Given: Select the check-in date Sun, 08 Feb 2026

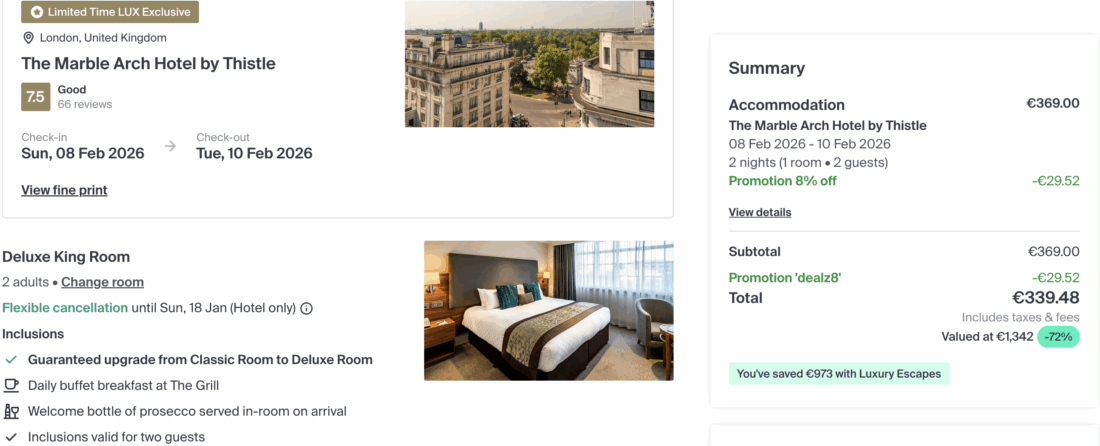Looking at the screenshot, I should click(x=83, y=153).
